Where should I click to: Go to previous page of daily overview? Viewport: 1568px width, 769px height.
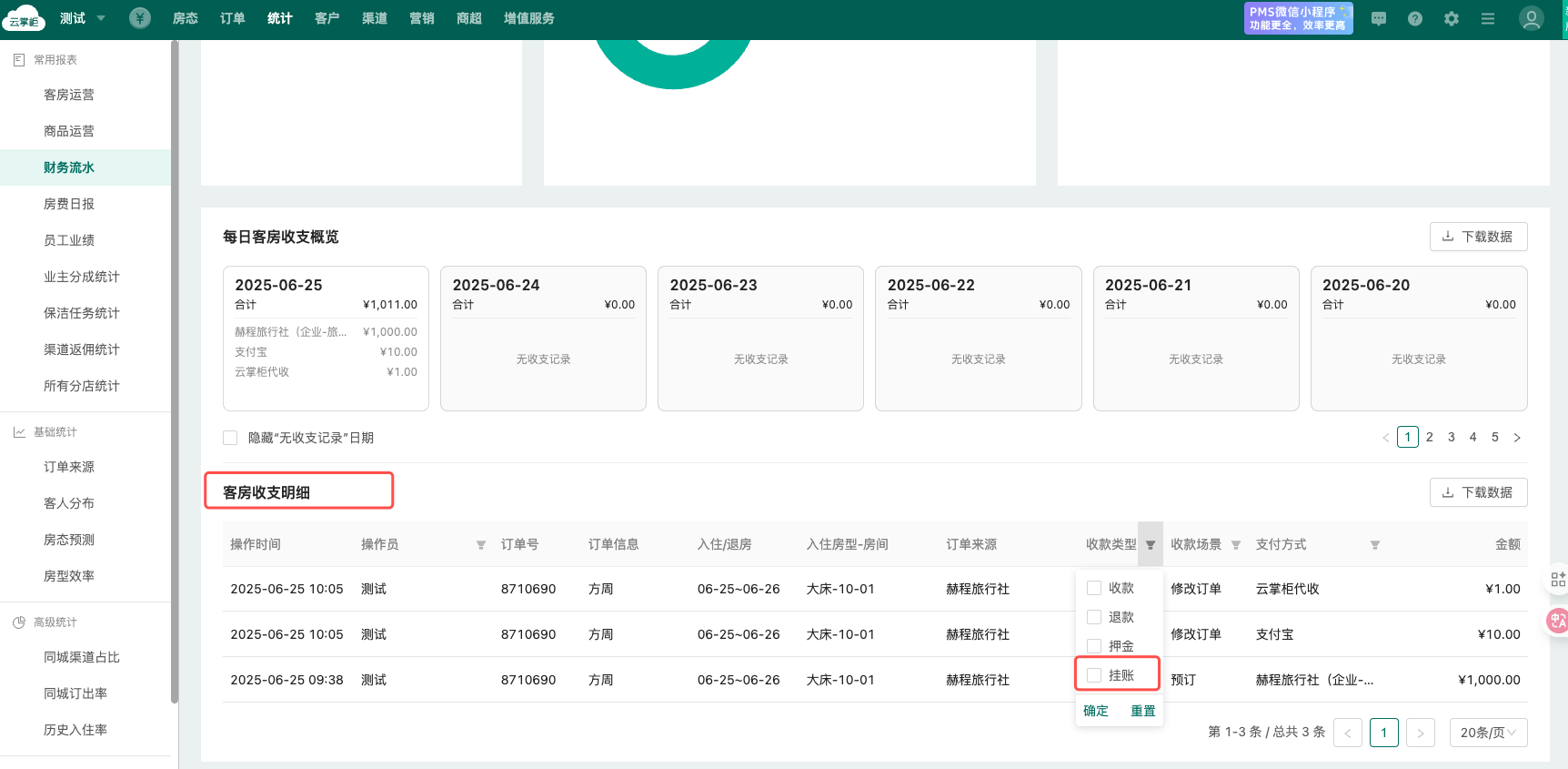pyautogui.click(x=1386, y=438)
